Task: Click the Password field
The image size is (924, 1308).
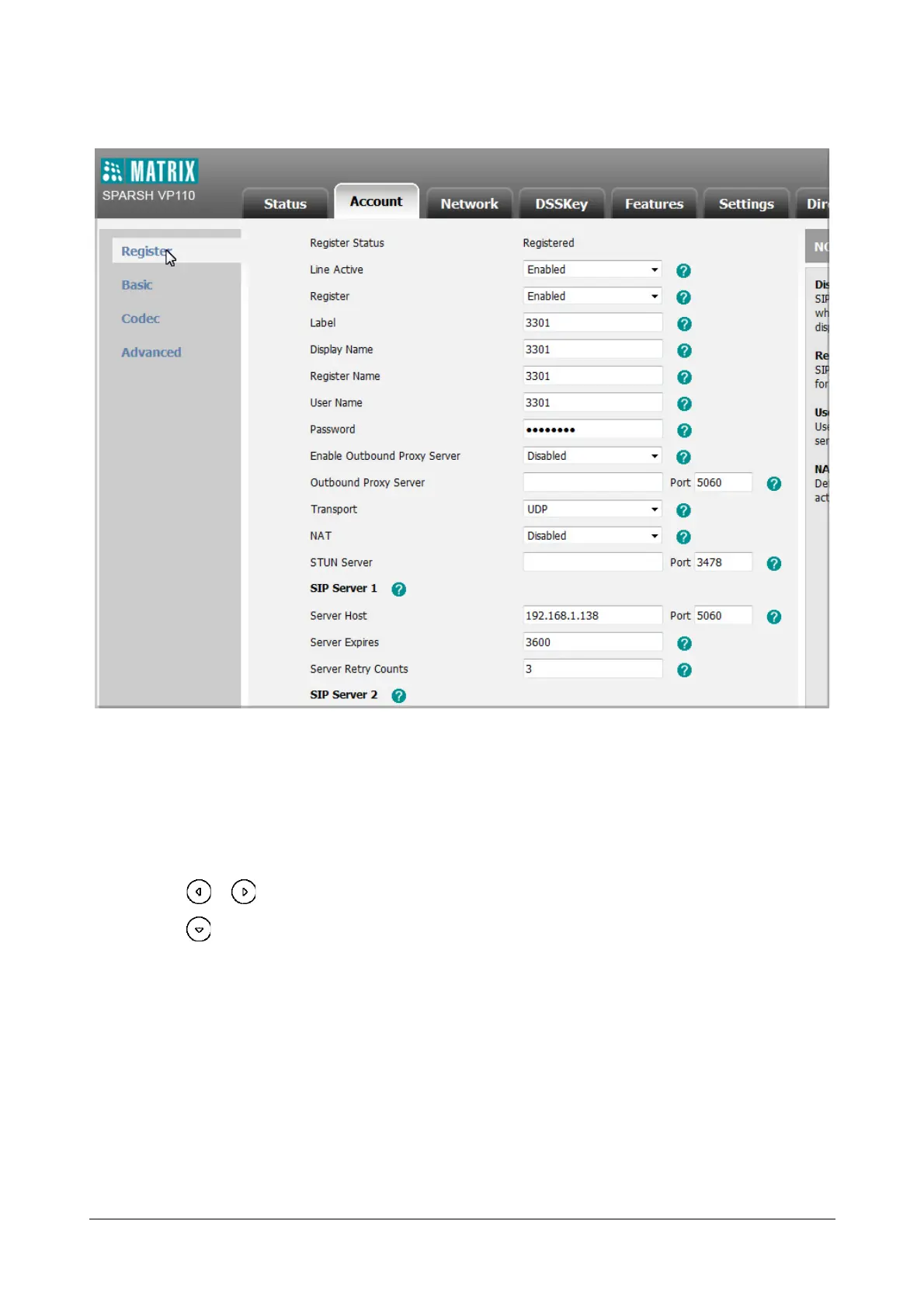Action: tap(592, 430)
